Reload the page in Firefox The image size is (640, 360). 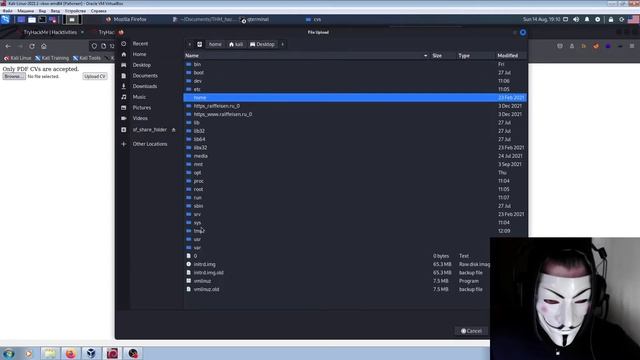click(x=32, y=47)
